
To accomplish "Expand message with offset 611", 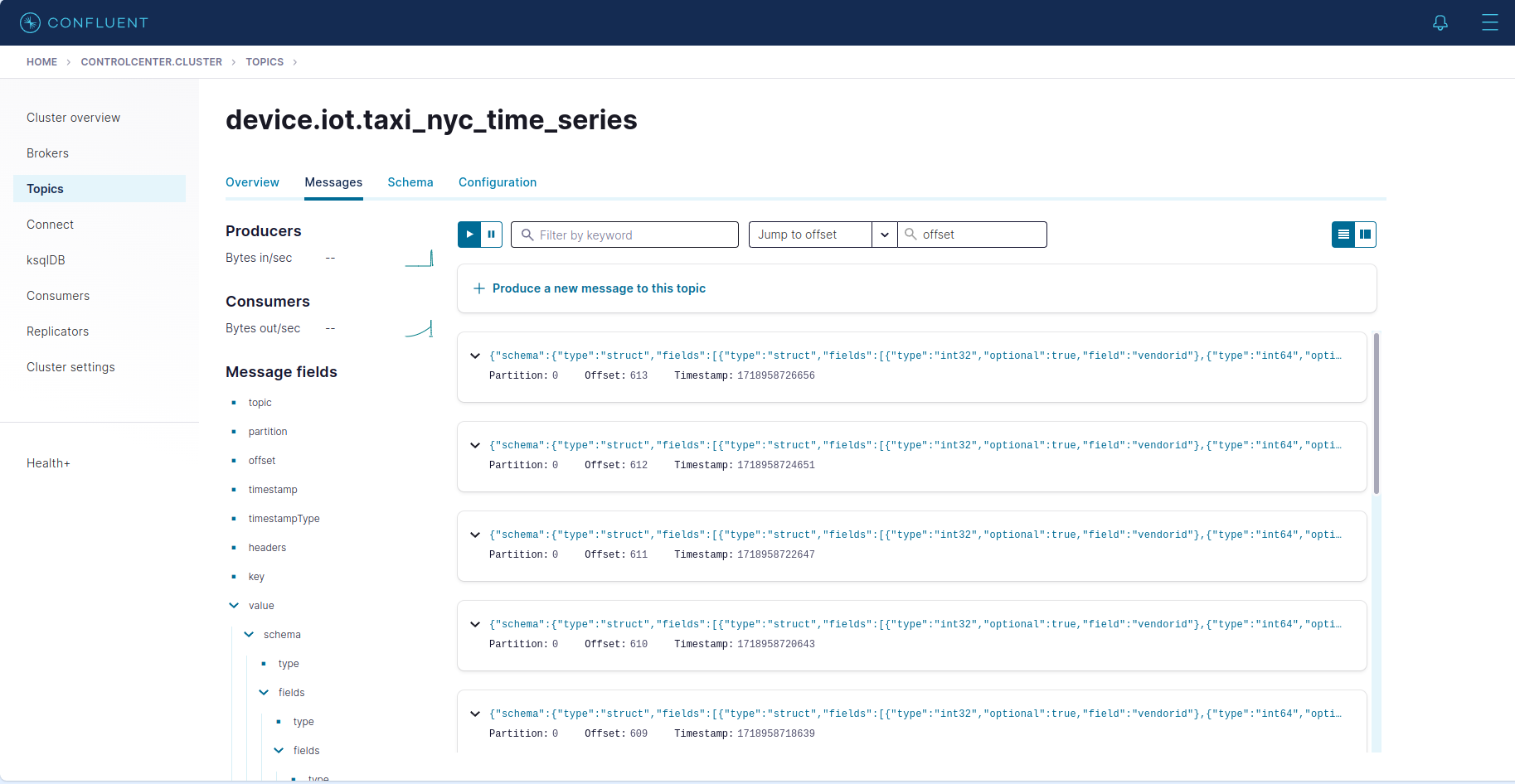I will (x=475, y=535).
